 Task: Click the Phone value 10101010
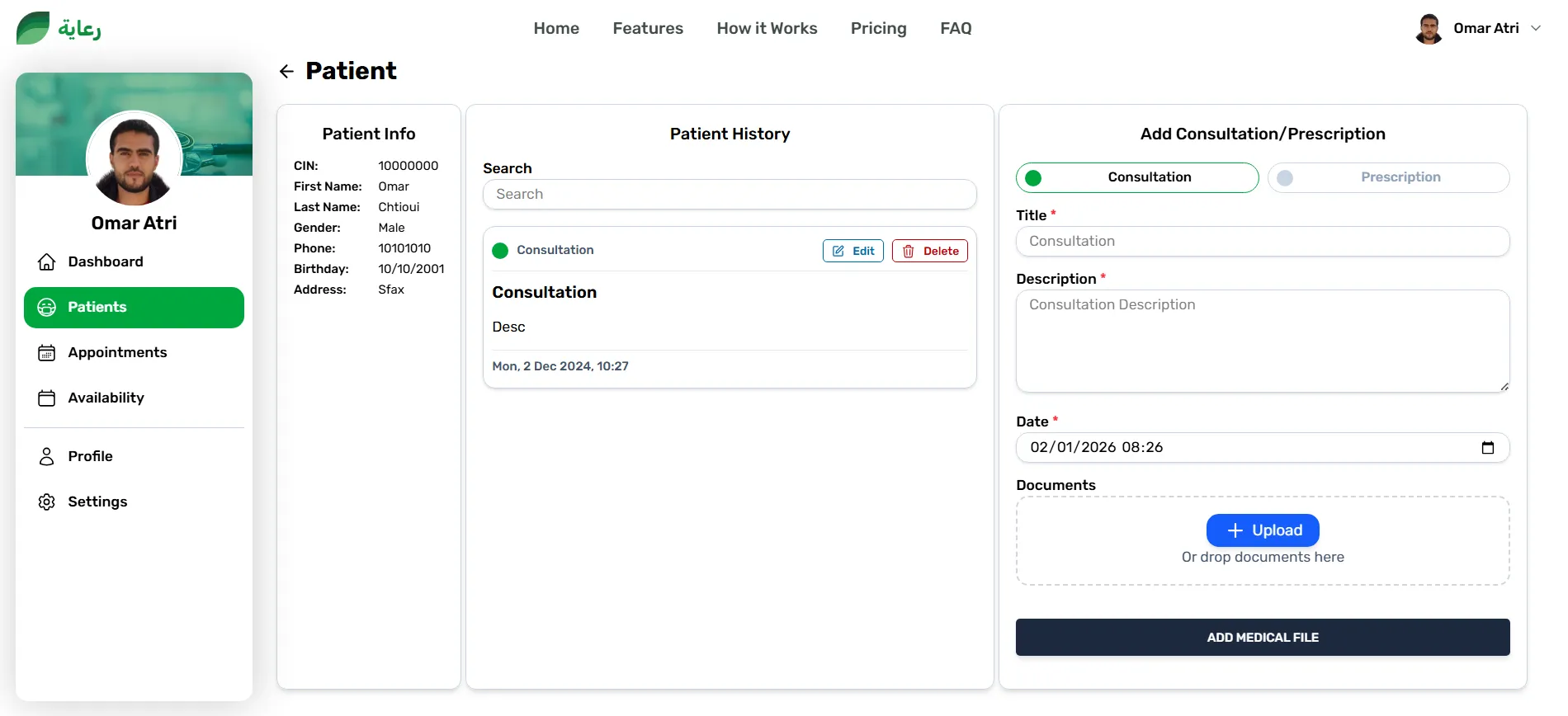coord(404,248)
